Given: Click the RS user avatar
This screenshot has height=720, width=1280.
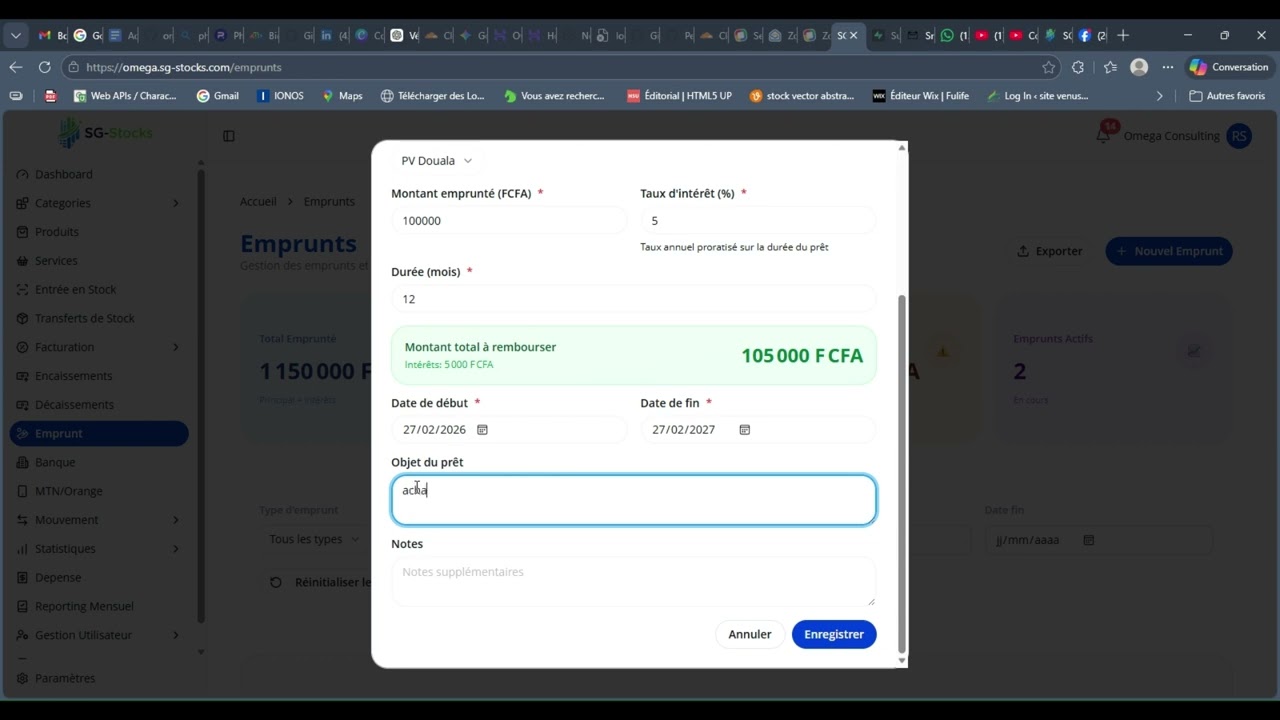Looking at the screenshot, I should point(1239,136).
